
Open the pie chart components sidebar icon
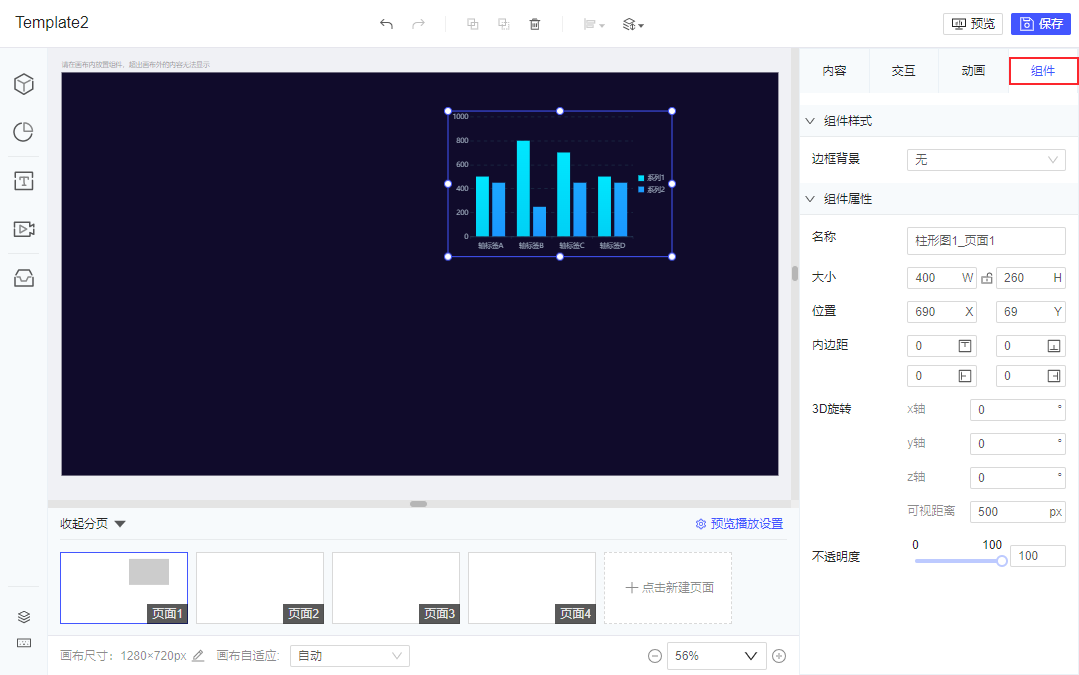24,131
